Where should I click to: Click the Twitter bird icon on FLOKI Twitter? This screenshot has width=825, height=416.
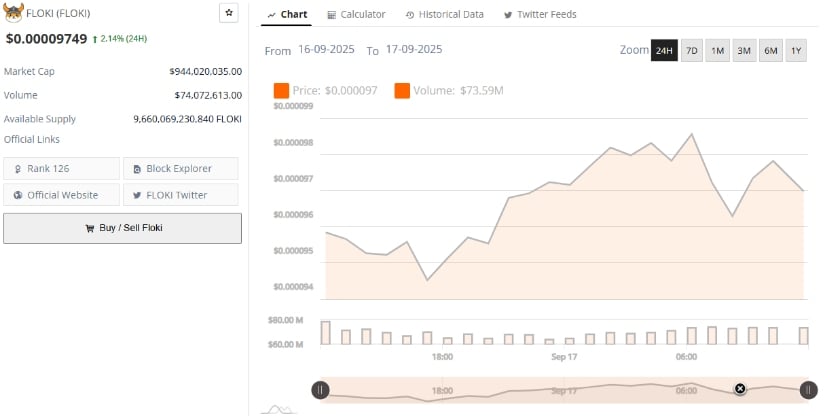pyautogui.click(x=137, y=195)
